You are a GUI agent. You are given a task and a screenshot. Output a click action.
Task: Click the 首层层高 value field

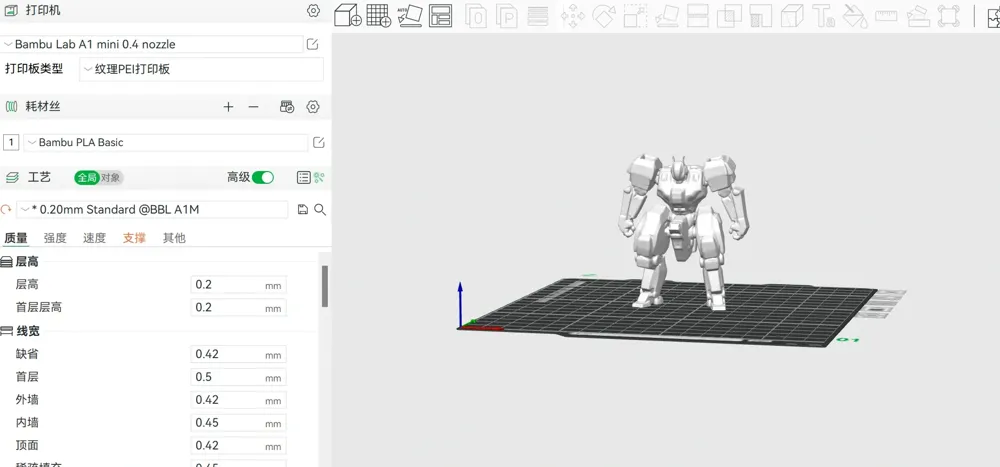click(239, 308)
